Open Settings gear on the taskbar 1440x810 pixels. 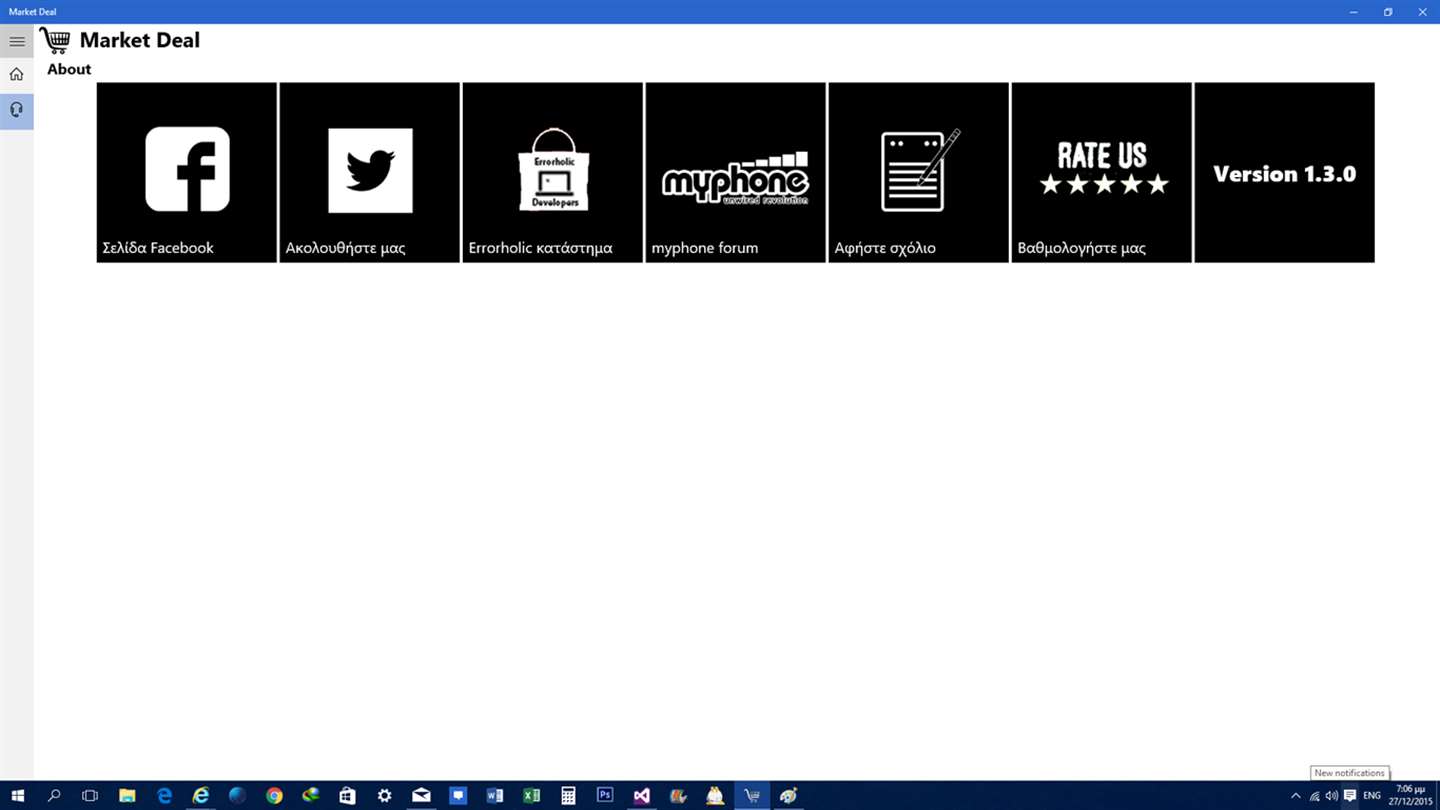coord(384,796)
